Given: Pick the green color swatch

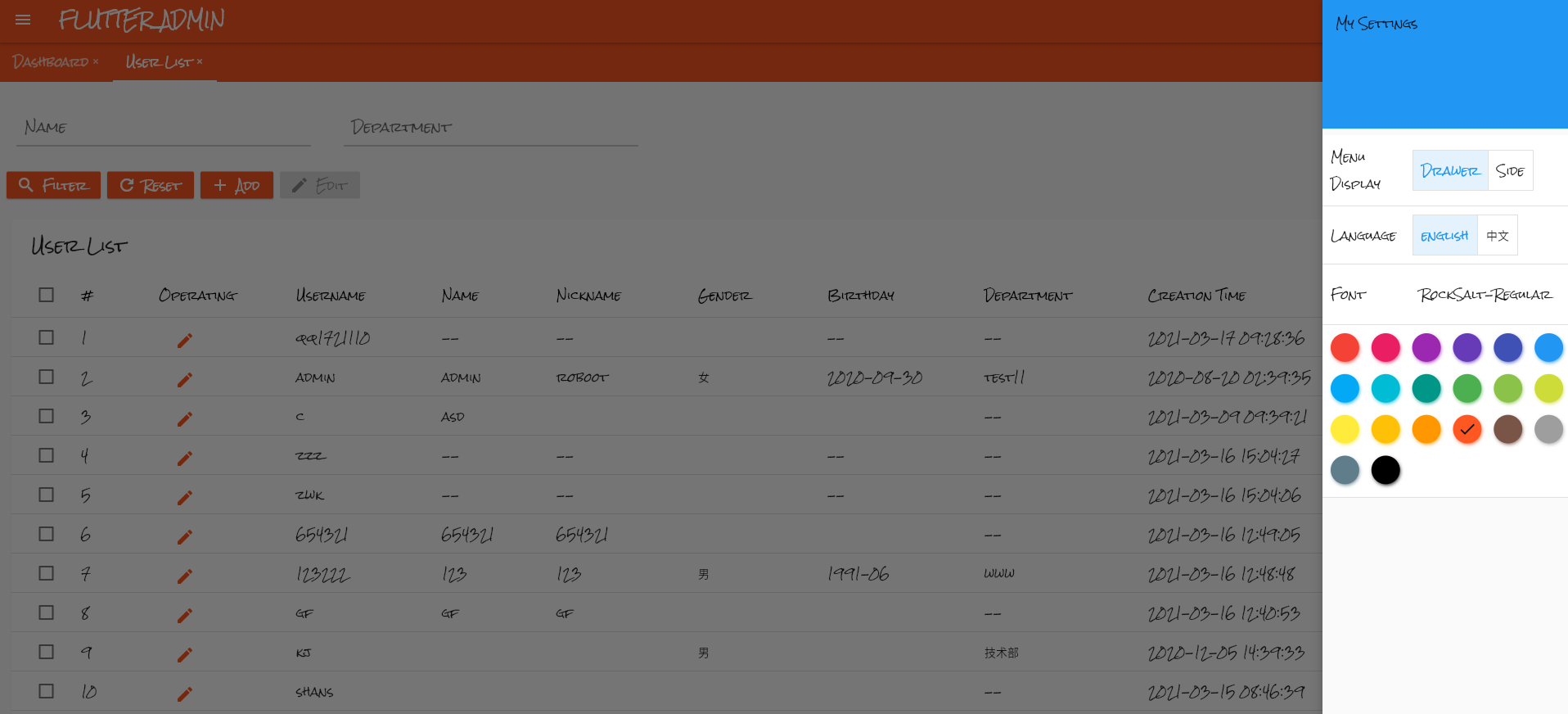Looking at the screenshot, I should pyautogui.click(x=1467, y=388).
